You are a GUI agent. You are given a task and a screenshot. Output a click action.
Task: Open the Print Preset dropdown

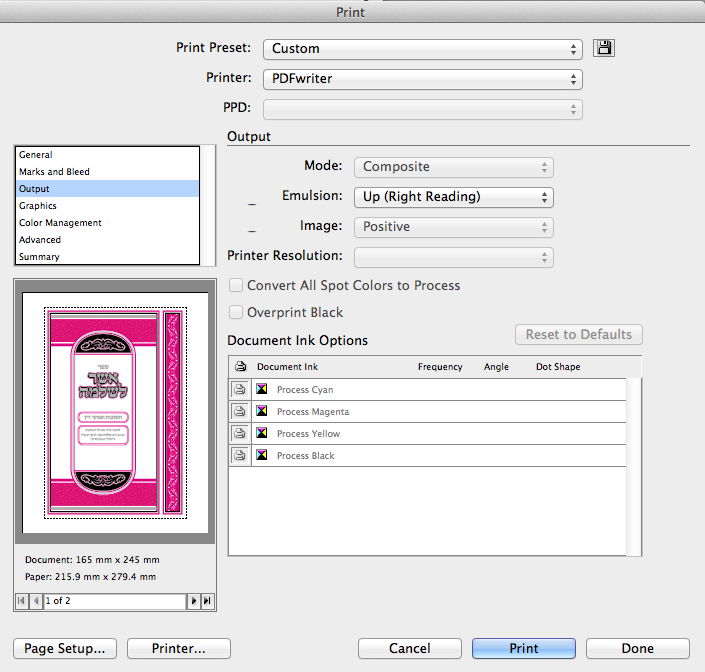tap(422, 48)
